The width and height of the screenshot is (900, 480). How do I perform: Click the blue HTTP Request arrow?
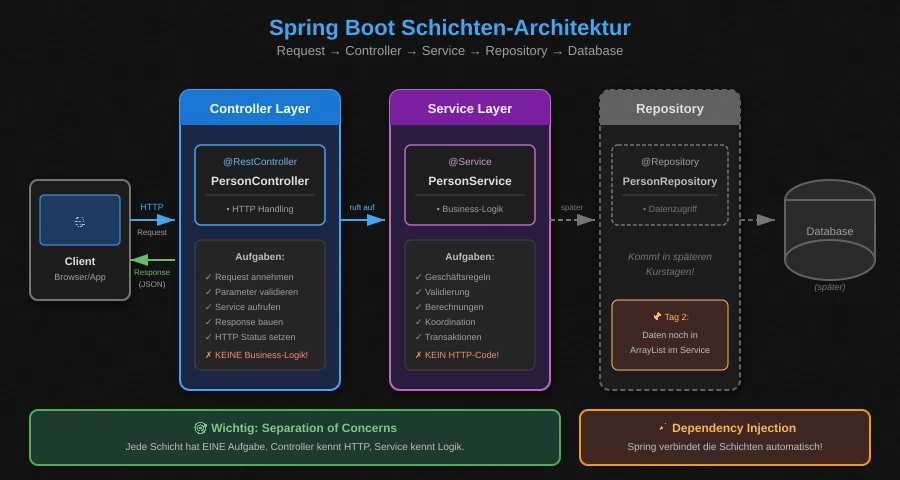(152, 220)
